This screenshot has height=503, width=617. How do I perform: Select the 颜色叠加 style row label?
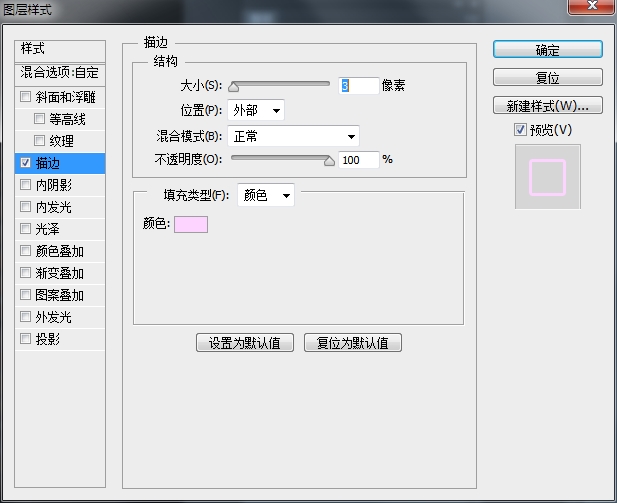[59, 251]
